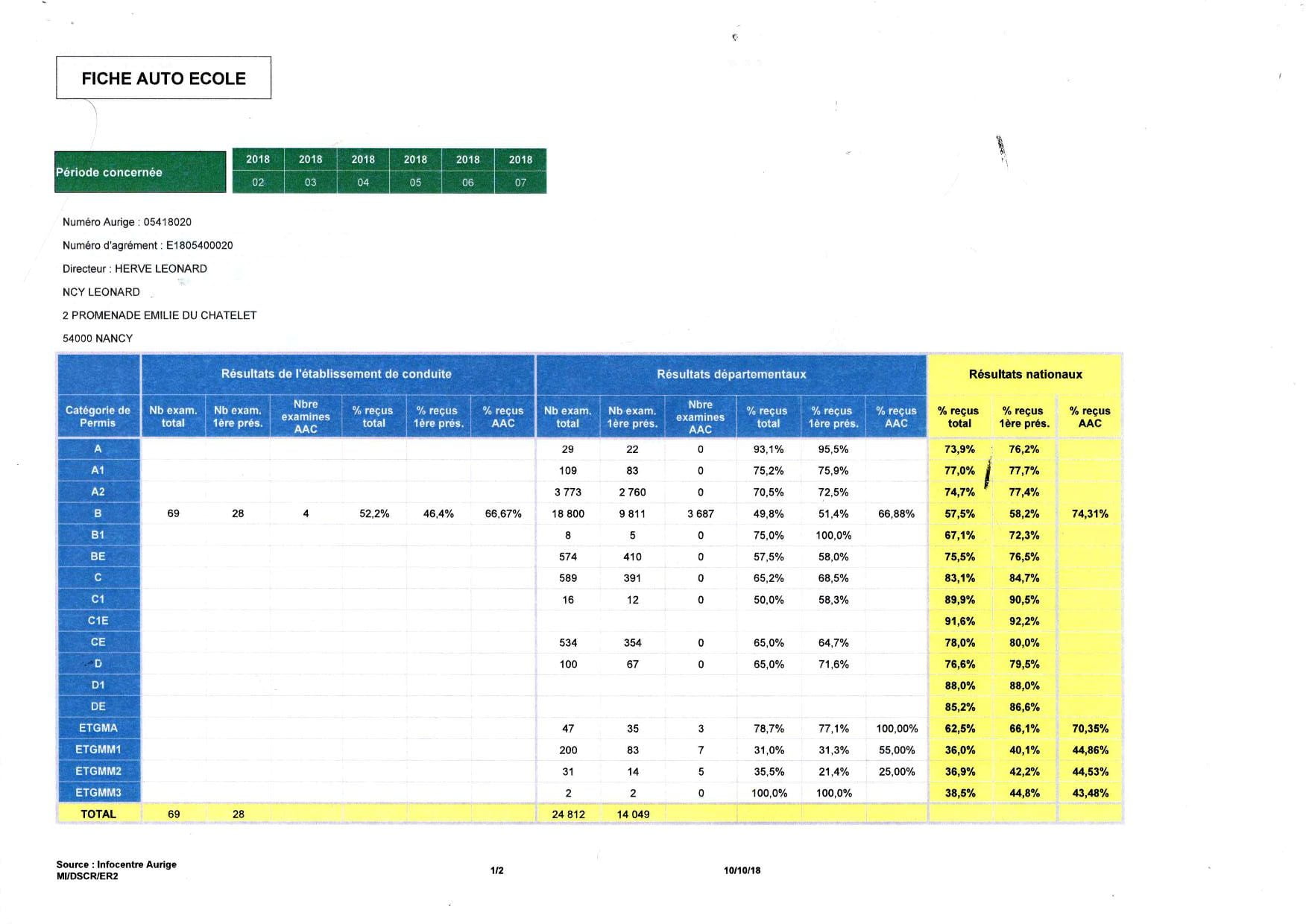Viewport: 1306px width, 924px height.
Task: Select departmental B1 rate 100,0% first presentation
Action: [x=833, y=535]
